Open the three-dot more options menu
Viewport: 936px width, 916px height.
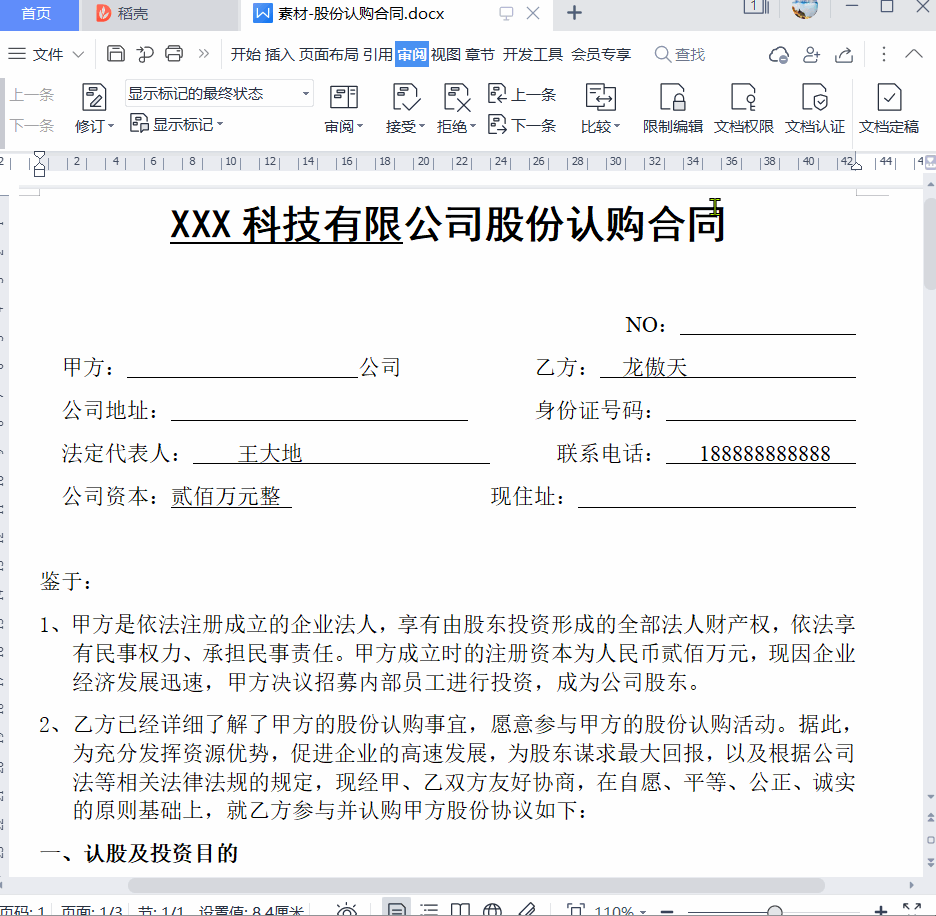(883, 54)
